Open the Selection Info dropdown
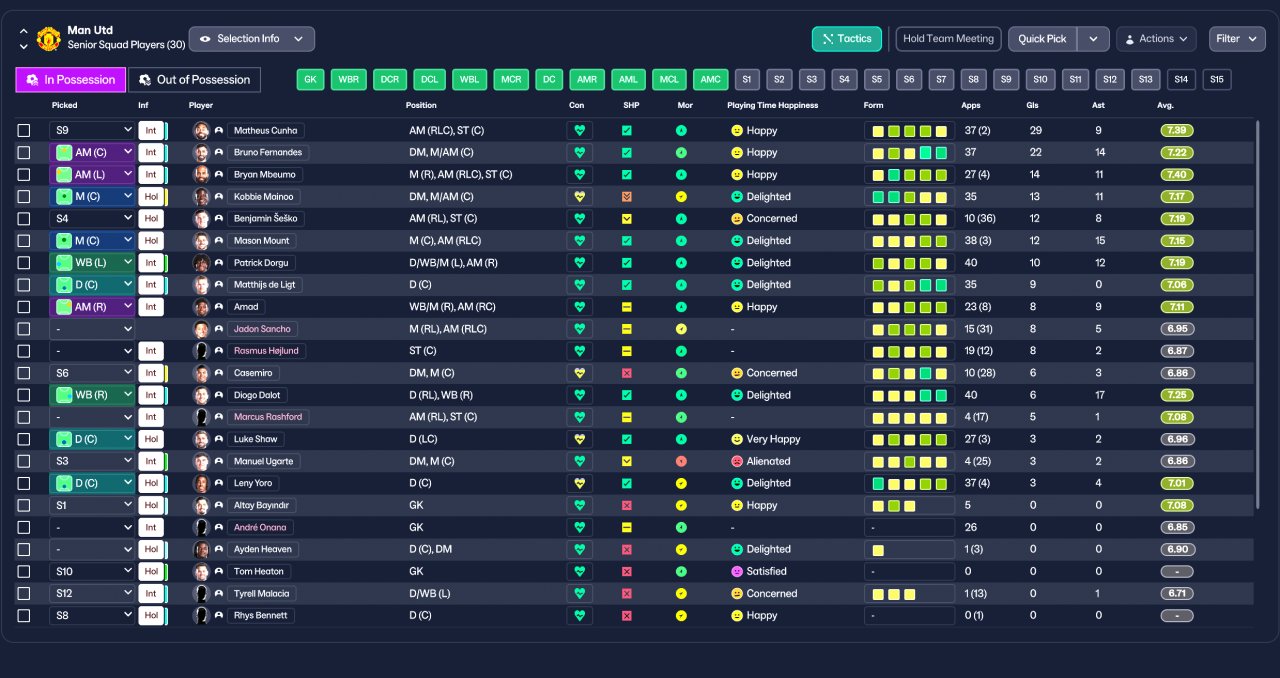1280x678 pixels. (252, 39)
